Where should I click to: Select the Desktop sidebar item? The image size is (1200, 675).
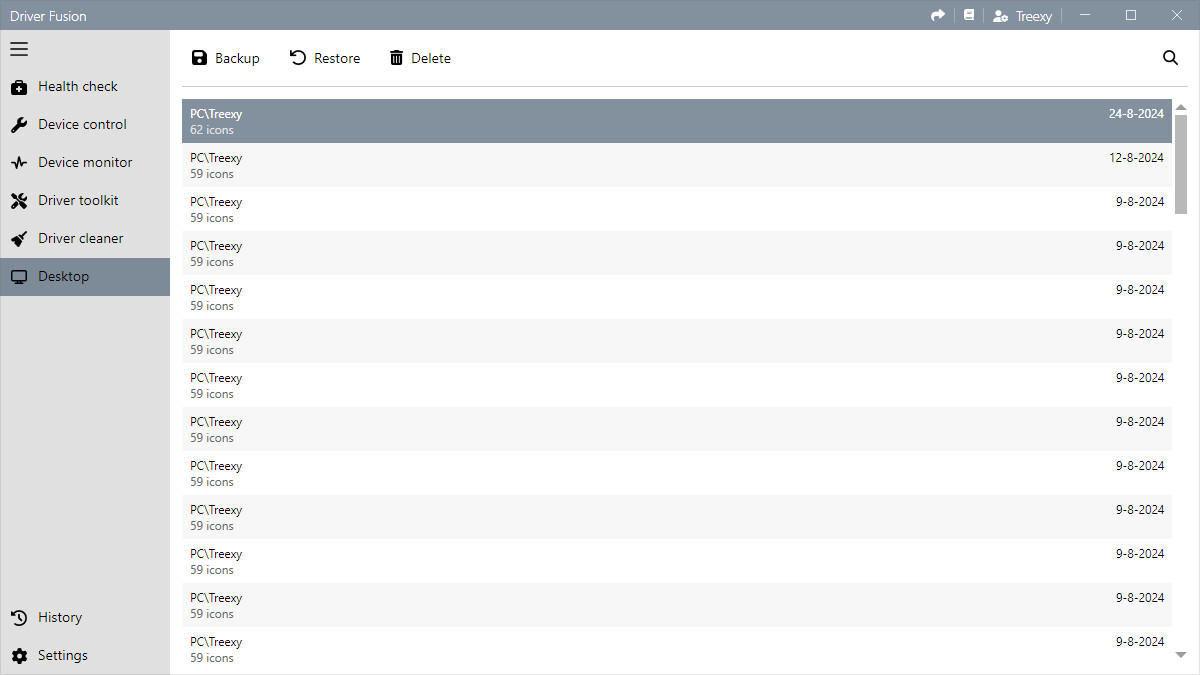pyautogui.click(x=85, y=277)
